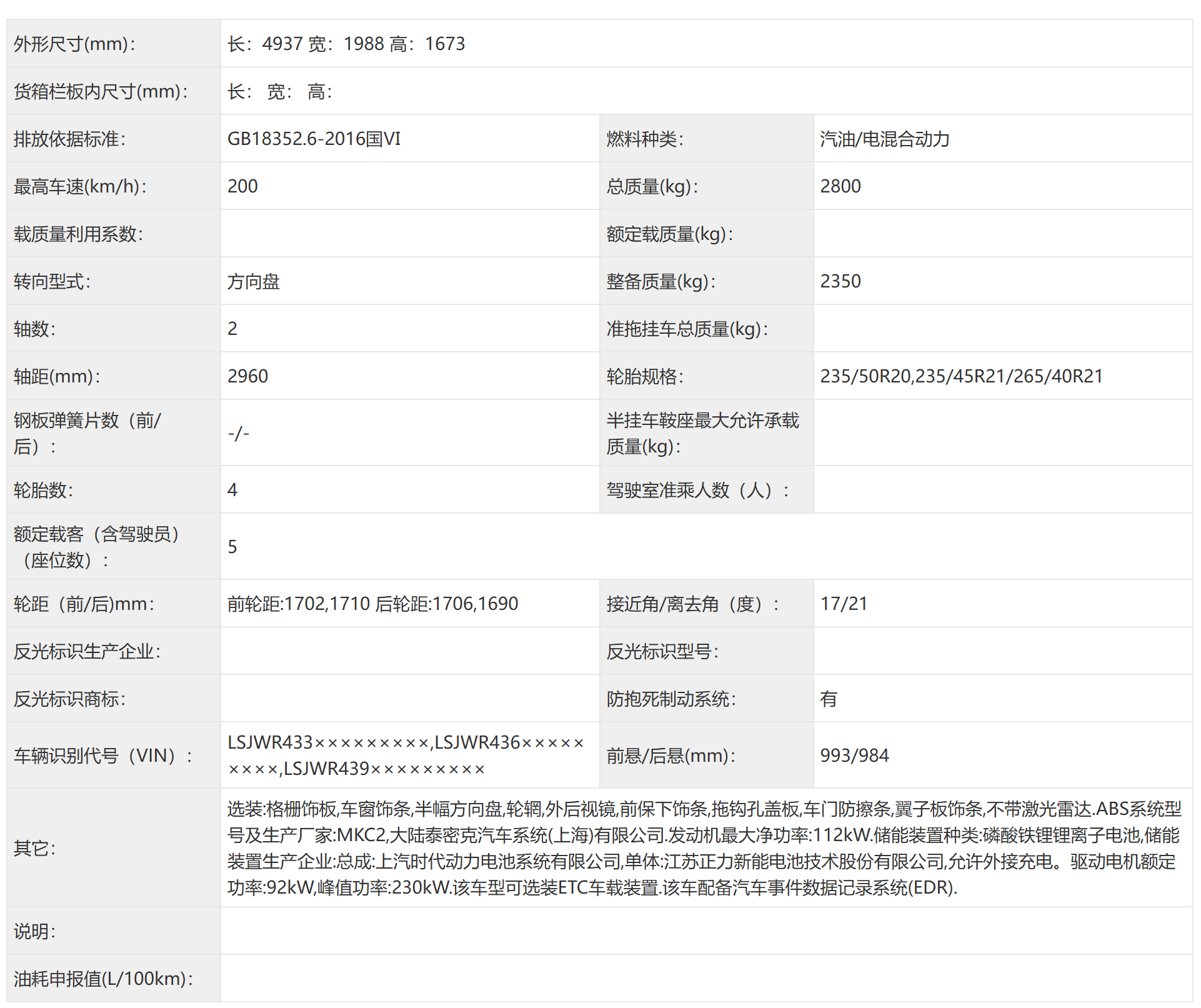Click the 反光标识型号 label
This screenshot has height=1008, width=1201.
tap(662, 651)
